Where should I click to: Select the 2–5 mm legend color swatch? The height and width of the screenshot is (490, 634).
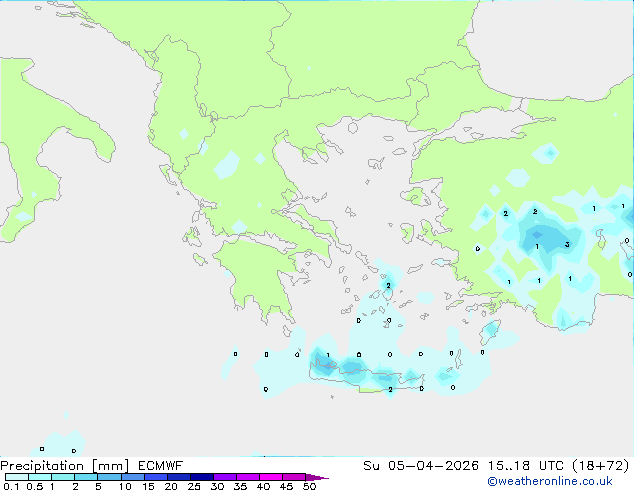[x=86, y=477]
